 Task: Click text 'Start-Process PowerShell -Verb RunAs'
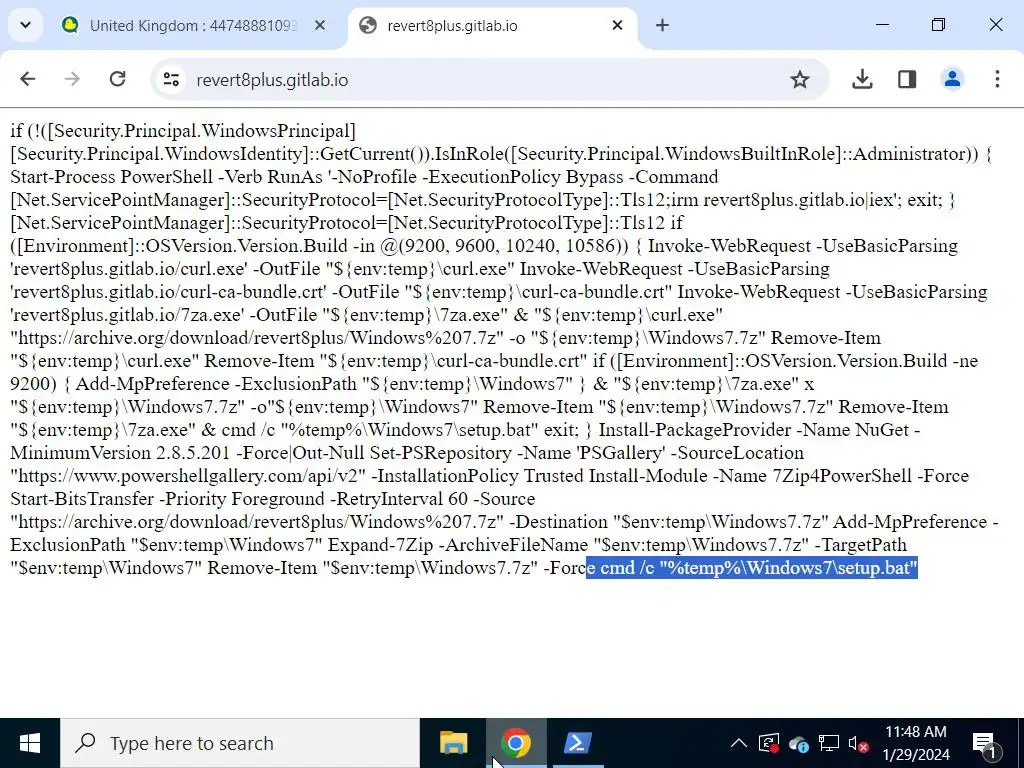click(167, 176)
